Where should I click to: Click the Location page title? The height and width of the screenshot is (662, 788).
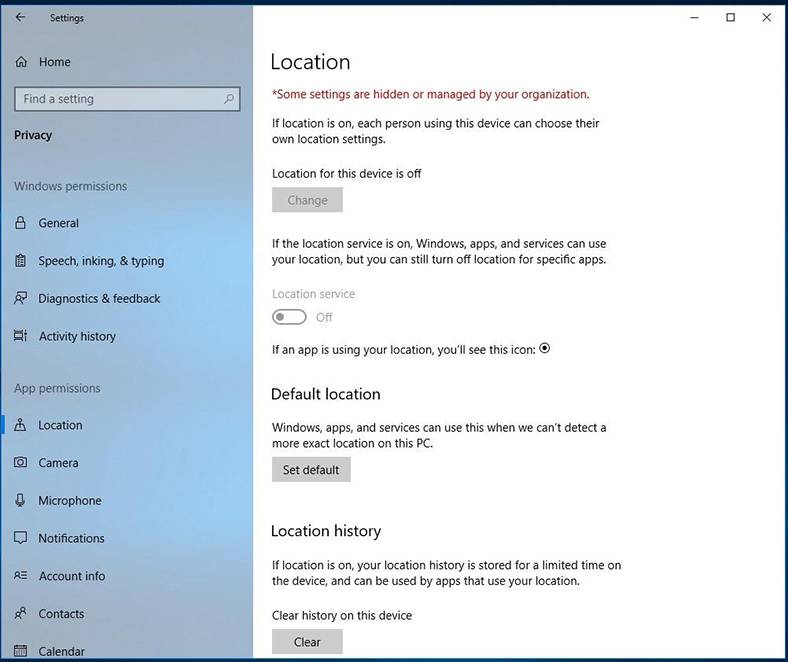click(x=310, y=62)
